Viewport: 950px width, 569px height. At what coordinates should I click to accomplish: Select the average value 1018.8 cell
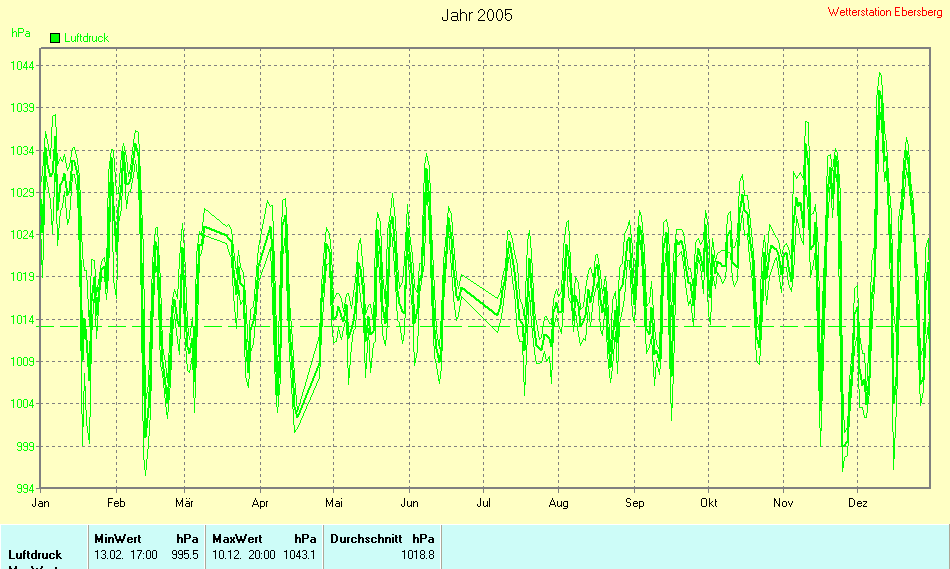coord(417,554)
